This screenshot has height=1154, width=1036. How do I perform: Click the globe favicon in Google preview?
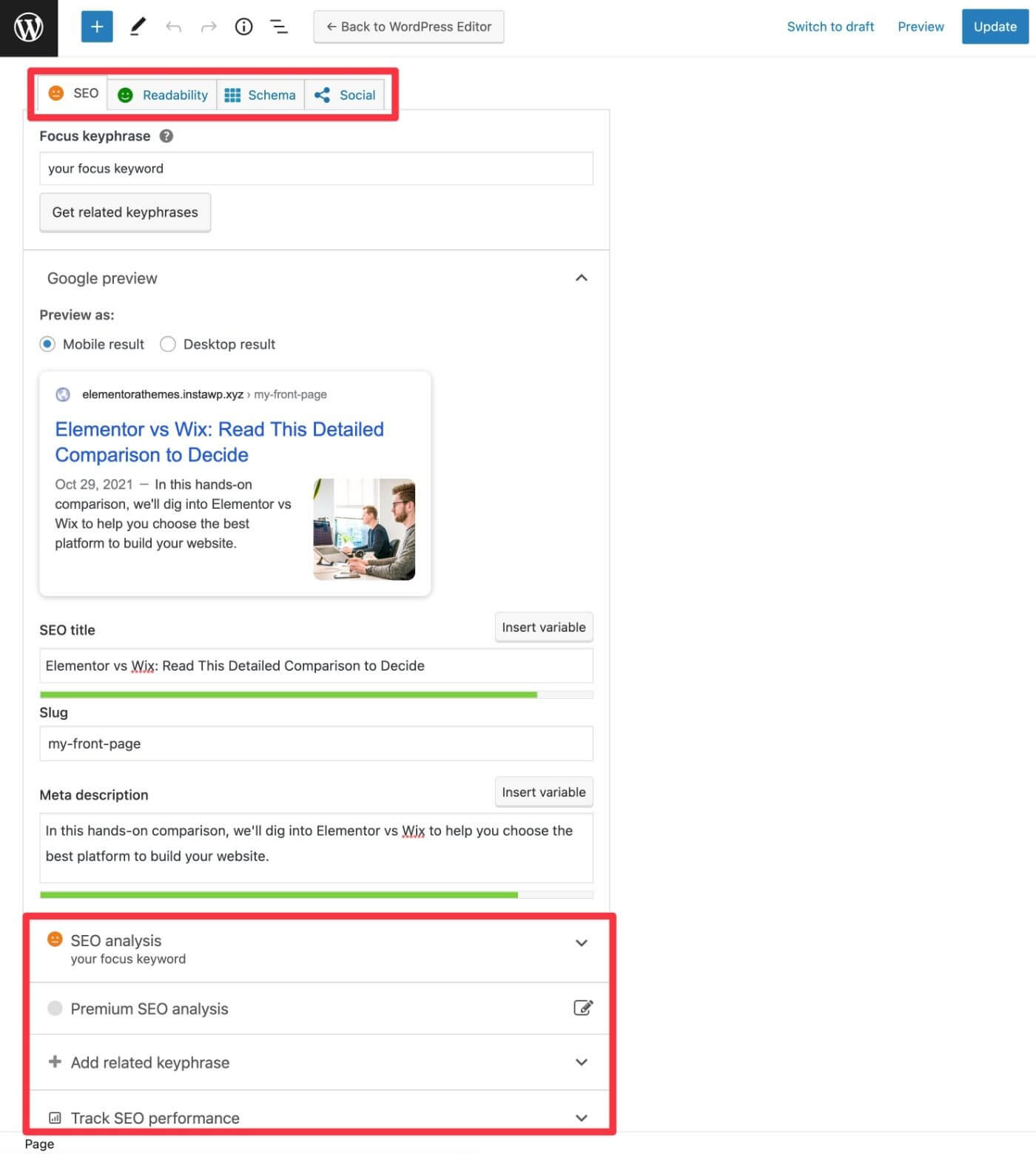[x=63, y=394]
